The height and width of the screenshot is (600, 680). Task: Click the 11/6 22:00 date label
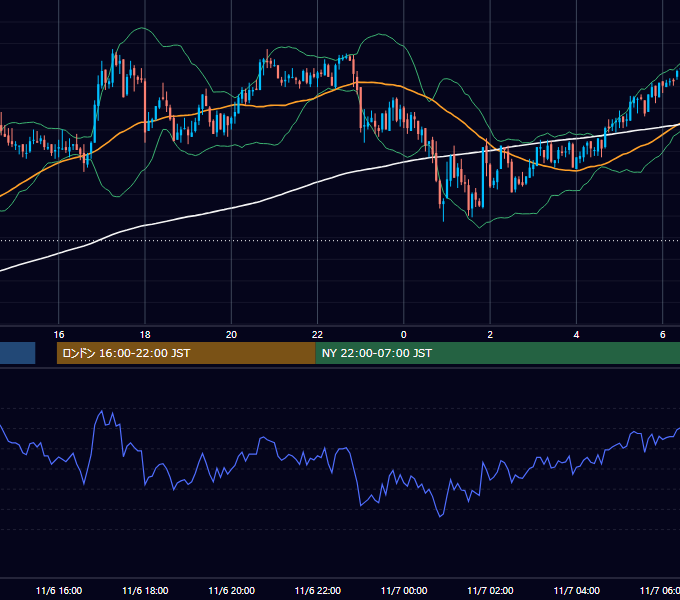317,590
